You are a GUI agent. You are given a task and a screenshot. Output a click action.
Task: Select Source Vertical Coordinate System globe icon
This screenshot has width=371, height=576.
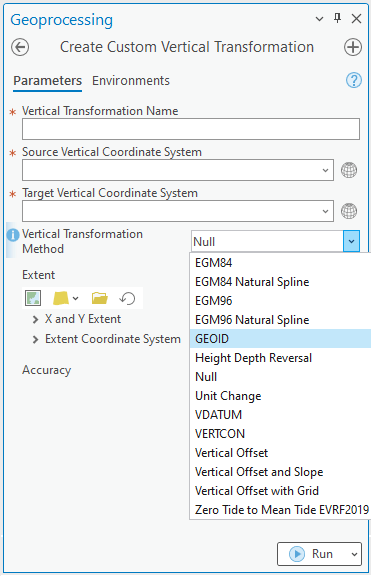click(349, 170)
